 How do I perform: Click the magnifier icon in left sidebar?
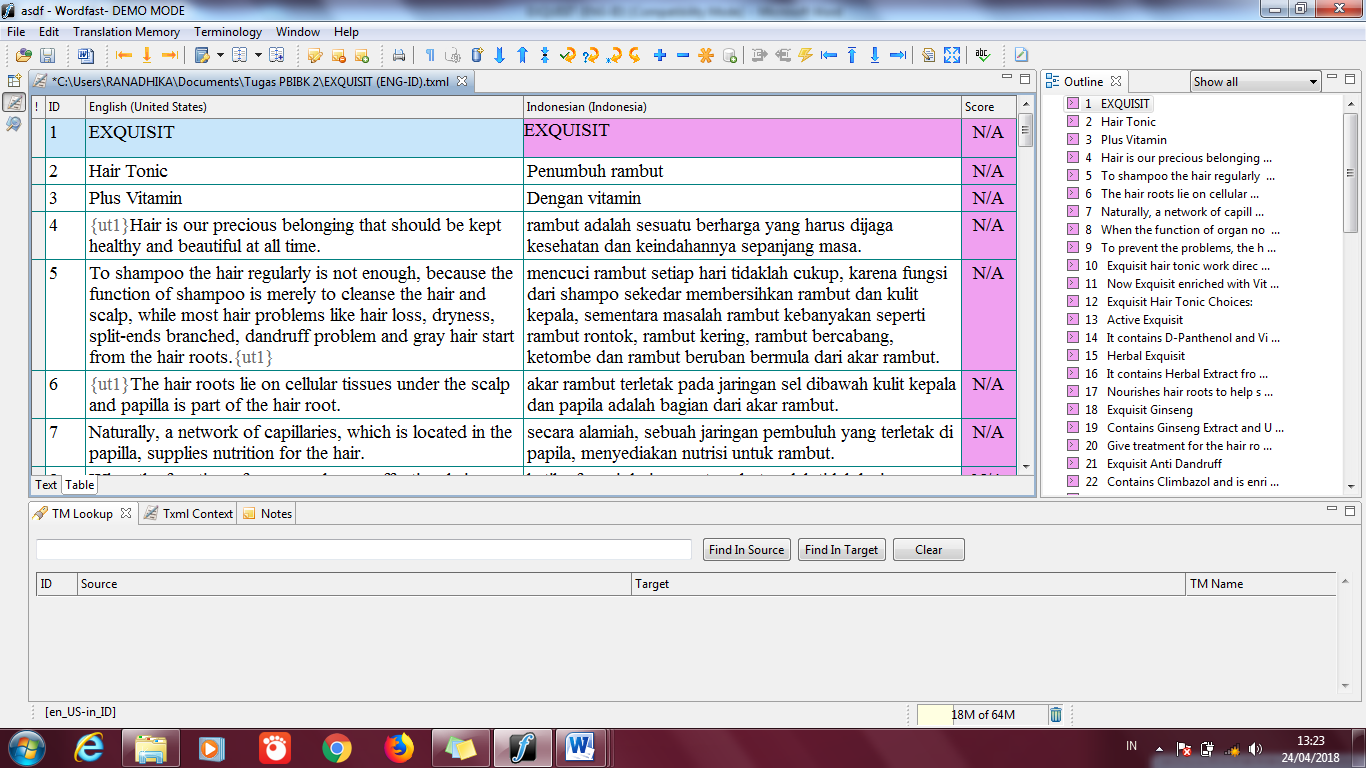click(x=14, y=124)
